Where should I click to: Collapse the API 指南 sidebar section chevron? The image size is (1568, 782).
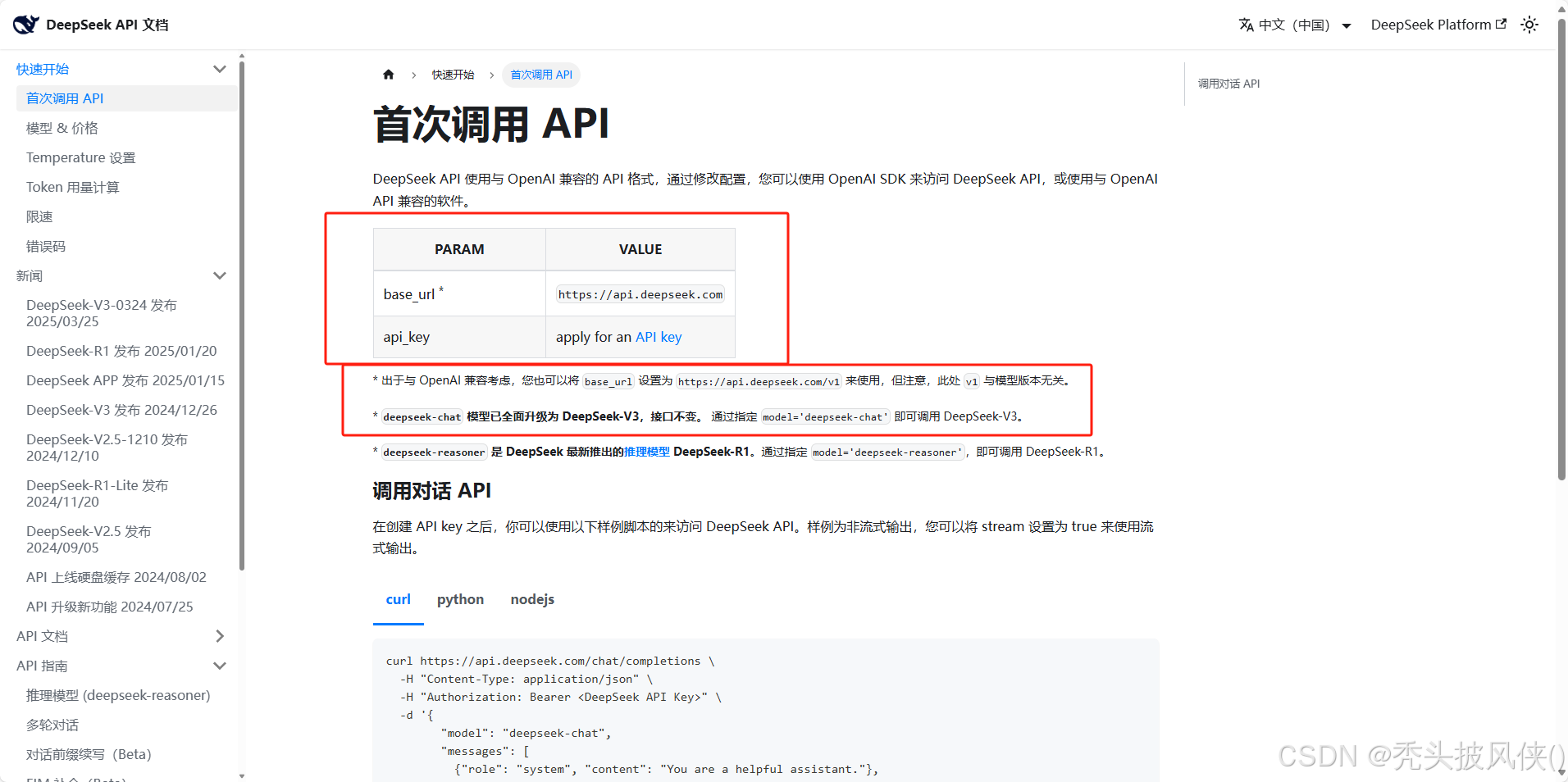tap(219, 666)
